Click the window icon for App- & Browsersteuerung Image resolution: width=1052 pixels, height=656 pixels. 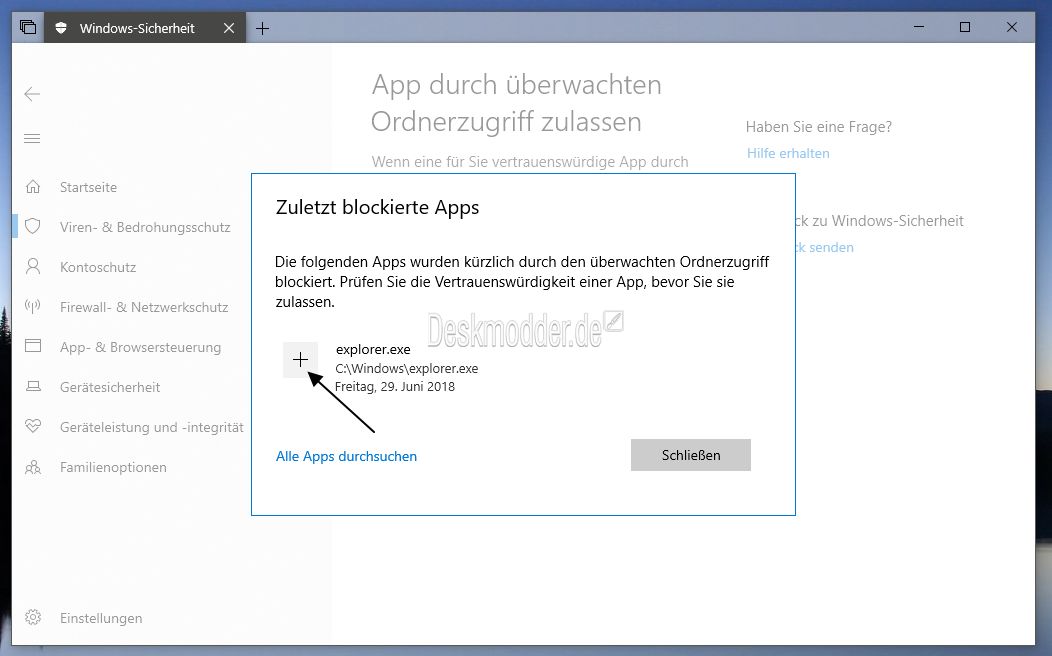tap(33, 346)
